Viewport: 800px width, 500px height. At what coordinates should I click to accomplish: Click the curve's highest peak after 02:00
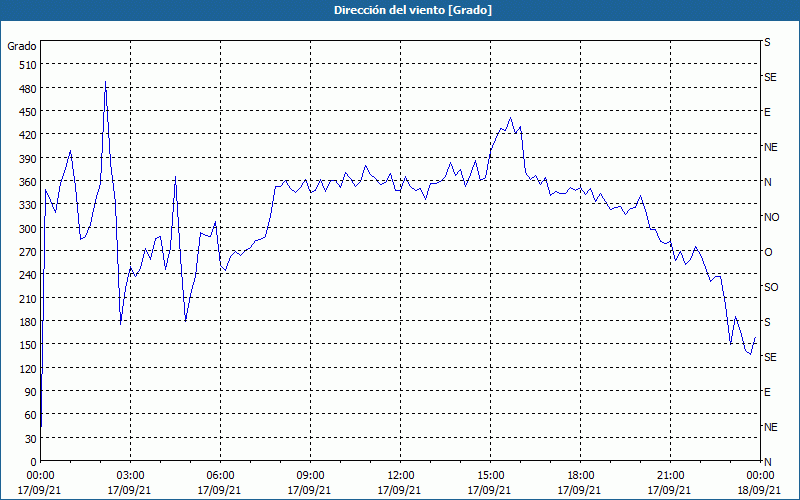(x=105, y=82)
